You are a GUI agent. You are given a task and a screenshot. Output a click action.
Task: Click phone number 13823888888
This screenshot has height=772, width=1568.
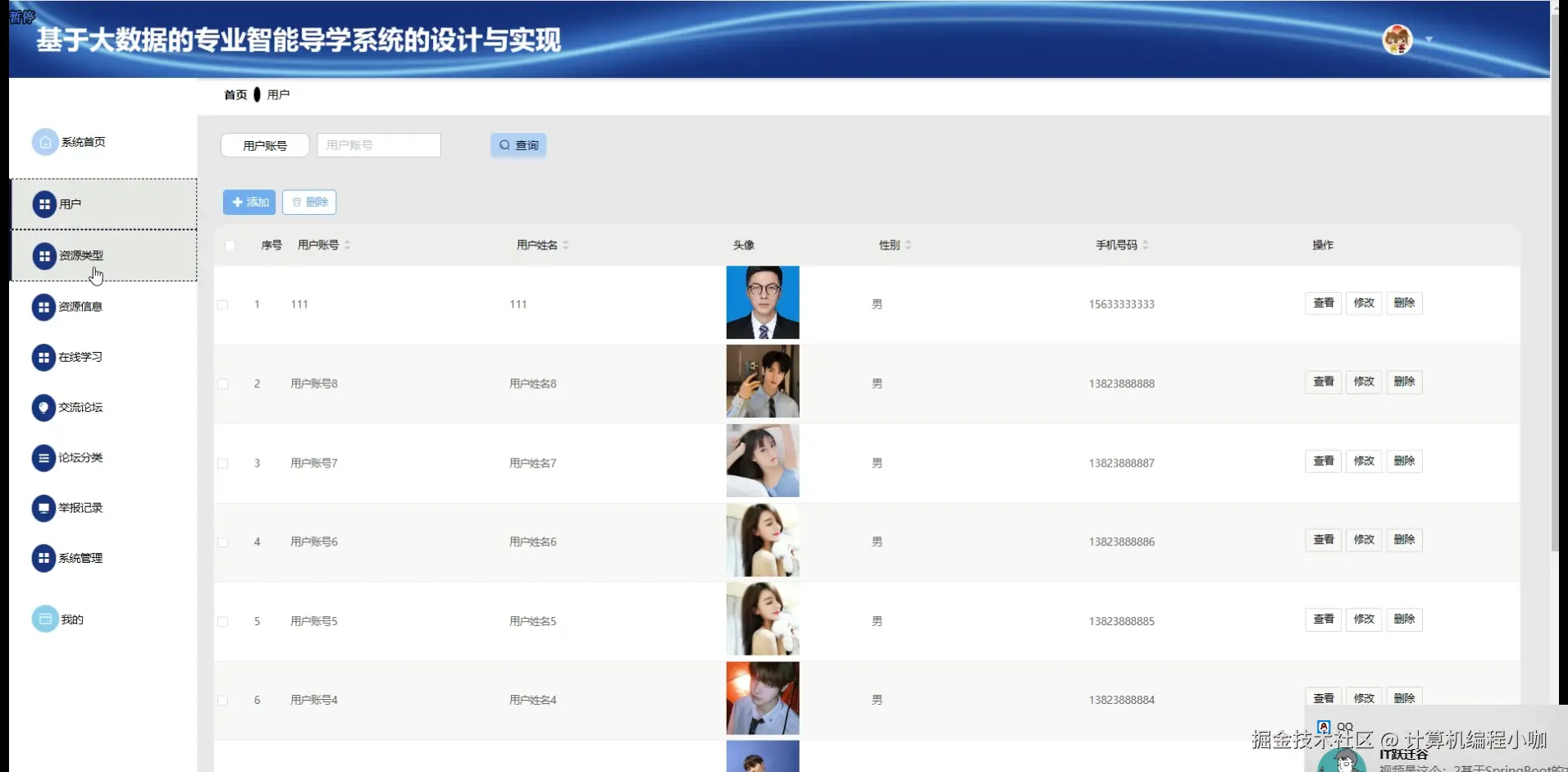point(1121,384)
